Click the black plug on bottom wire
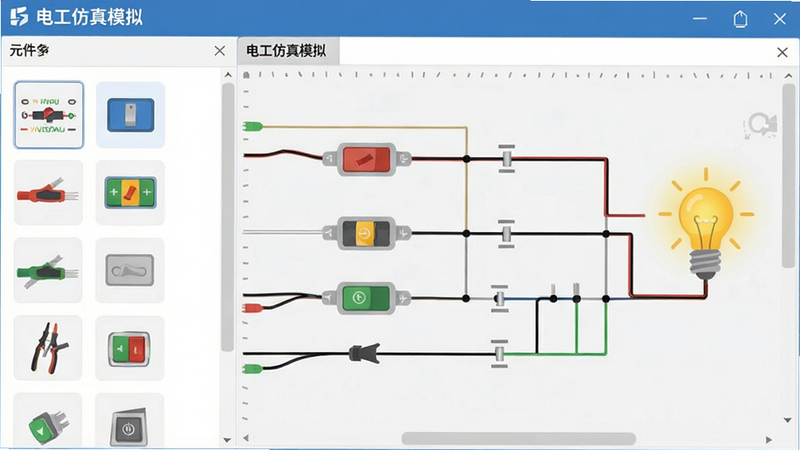Screen dimensions: 800x450 coord(365,353)
